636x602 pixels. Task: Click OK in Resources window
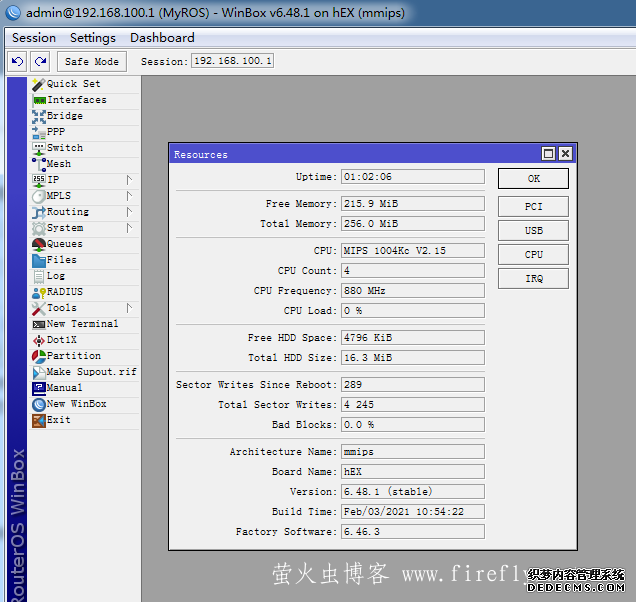[x=533, y=178]
